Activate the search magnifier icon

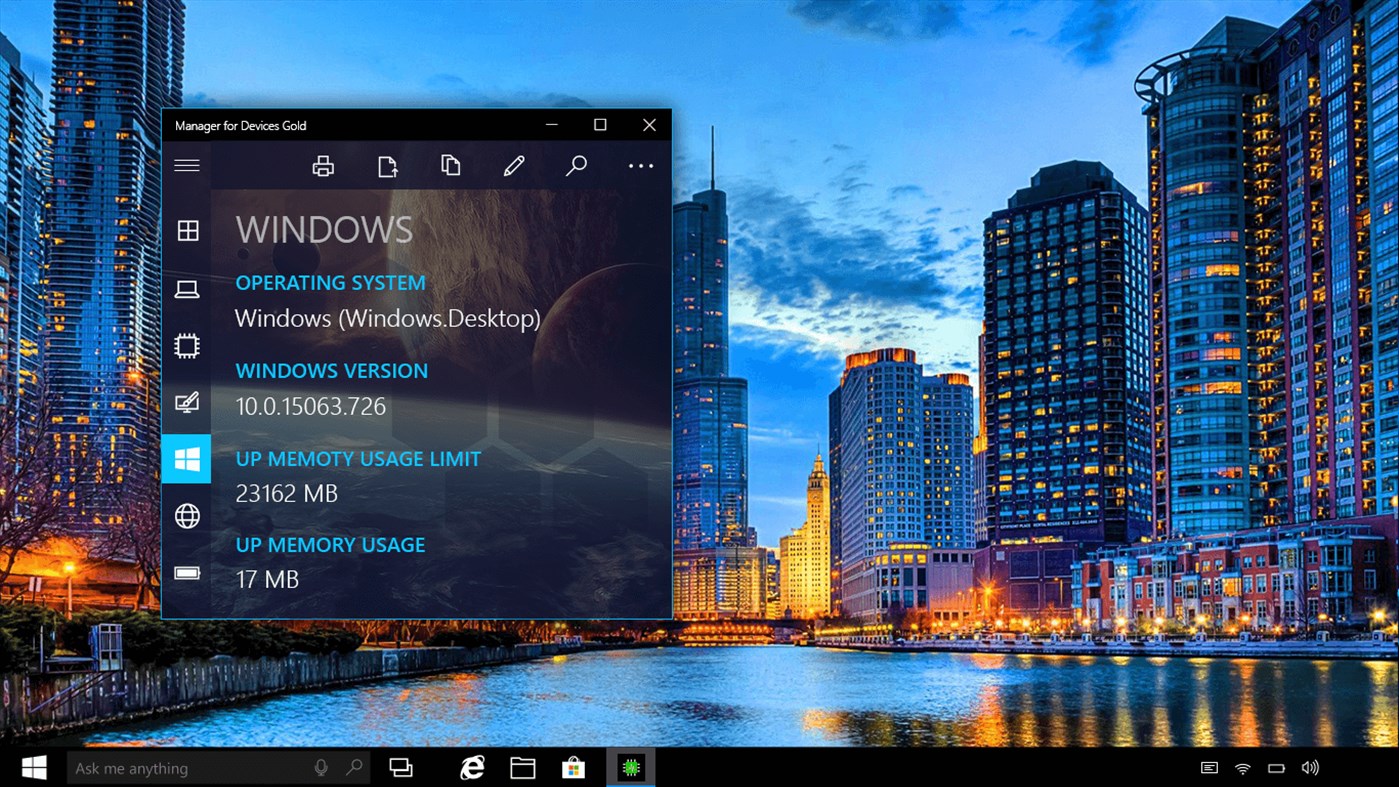click(x=576, y=165)
